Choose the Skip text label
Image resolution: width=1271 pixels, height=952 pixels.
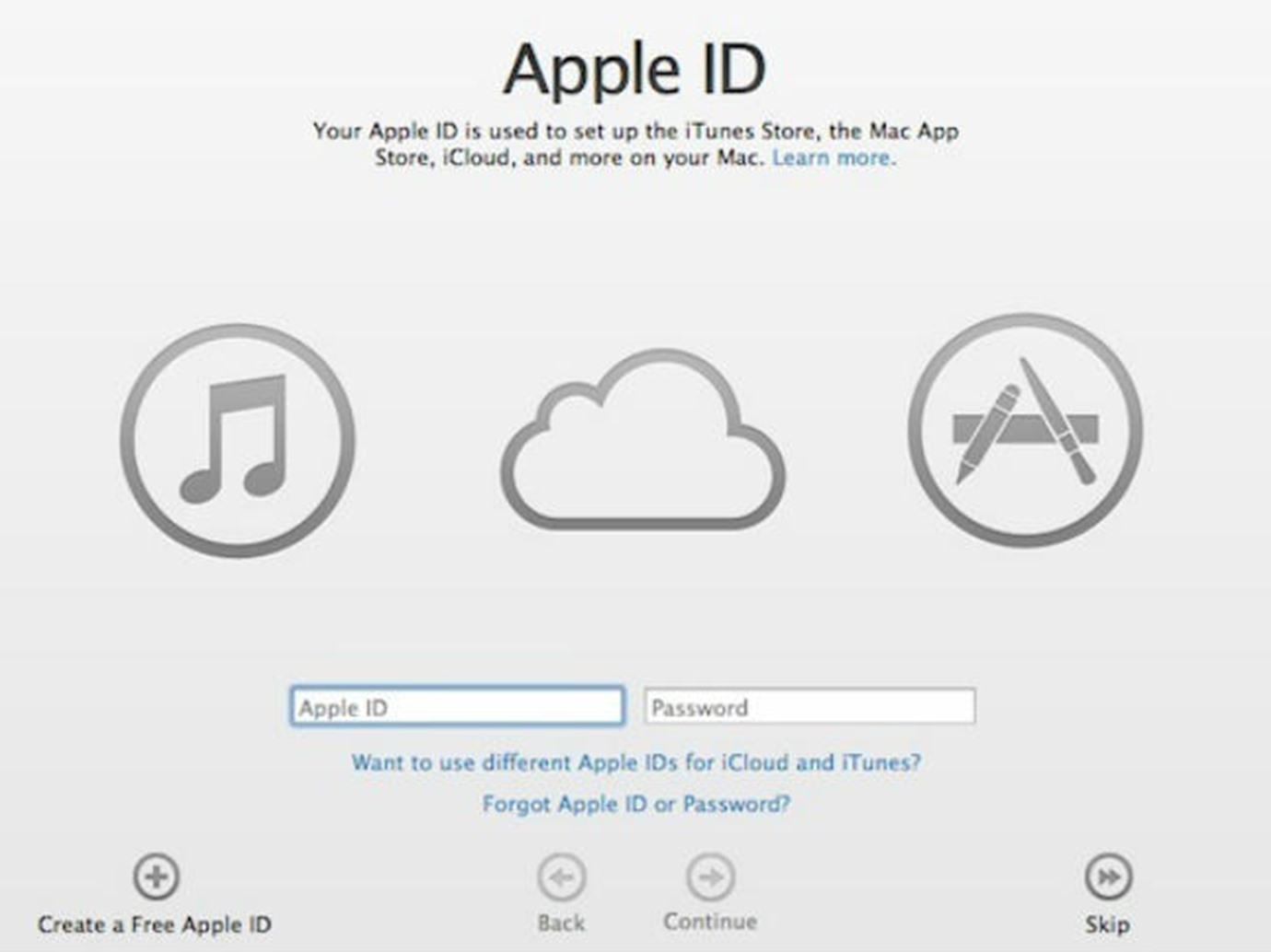click(1107, 924)
